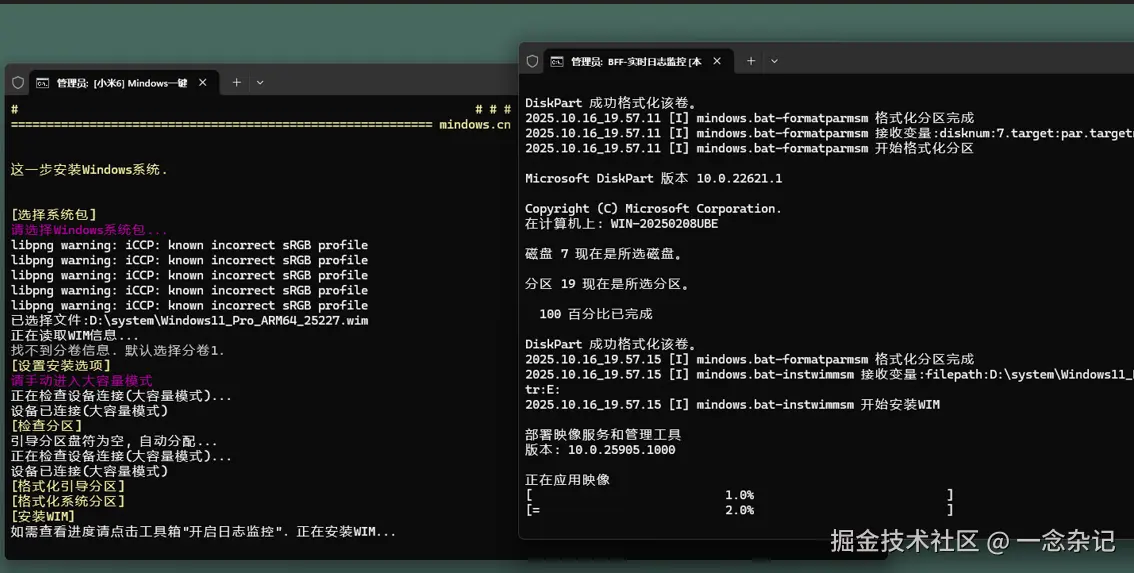This screenshot has width=1134, height=573.
Task: Click the instwimmsm 开始安装WIM log line
Action: 733,404
